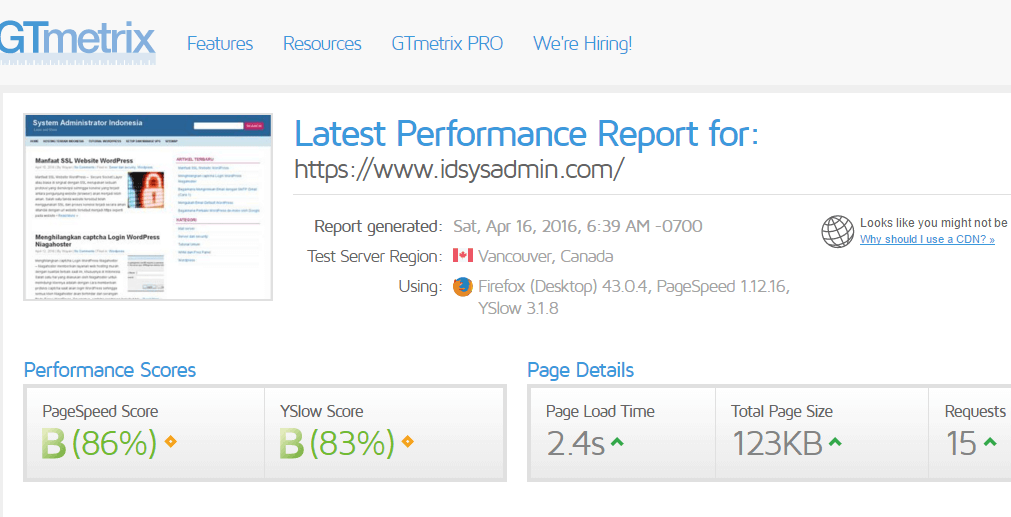Click the 'Latest Performance Report for:' heading
The width and height of the screenshot is (1011, 517).
click(x=527, y=133)
